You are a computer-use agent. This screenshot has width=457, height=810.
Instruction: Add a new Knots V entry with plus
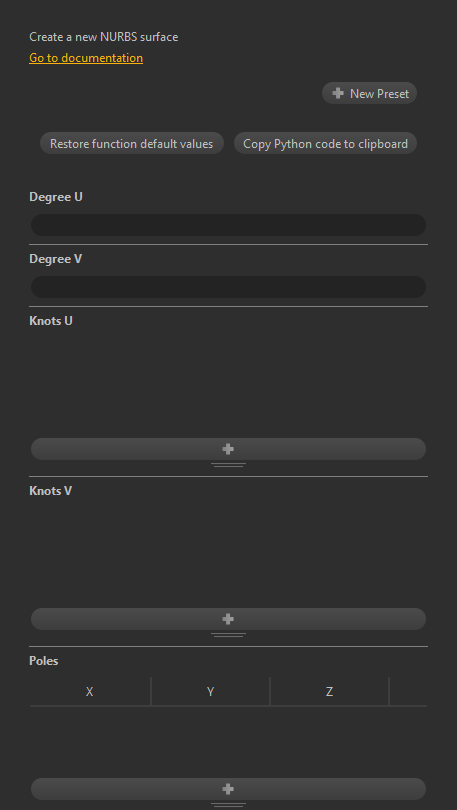[x=228, y=619]
